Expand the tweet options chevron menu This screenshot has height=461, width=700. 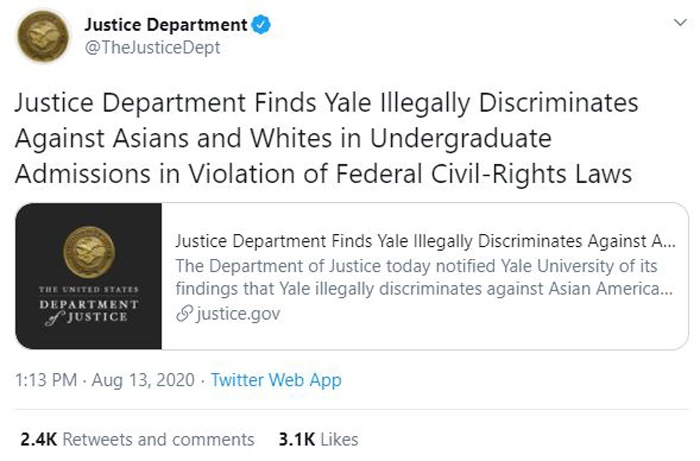[x=680, y=23]
